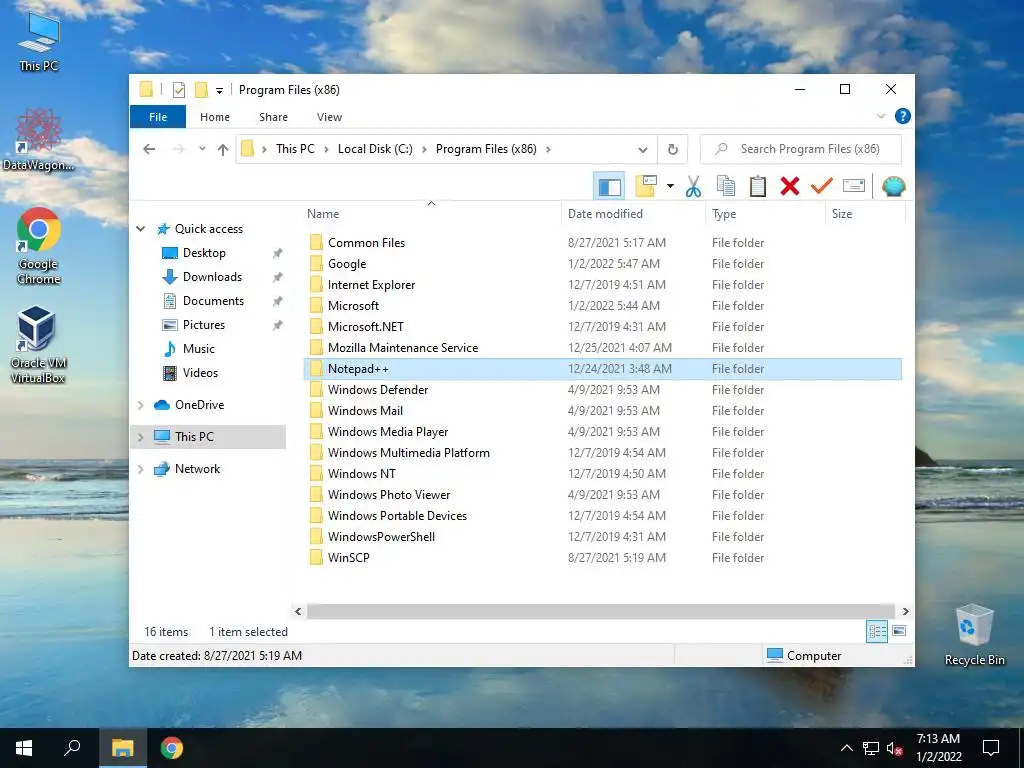Expand the This PC tree node
Screen dimensions: 1024x768
[x=140, y=437]
